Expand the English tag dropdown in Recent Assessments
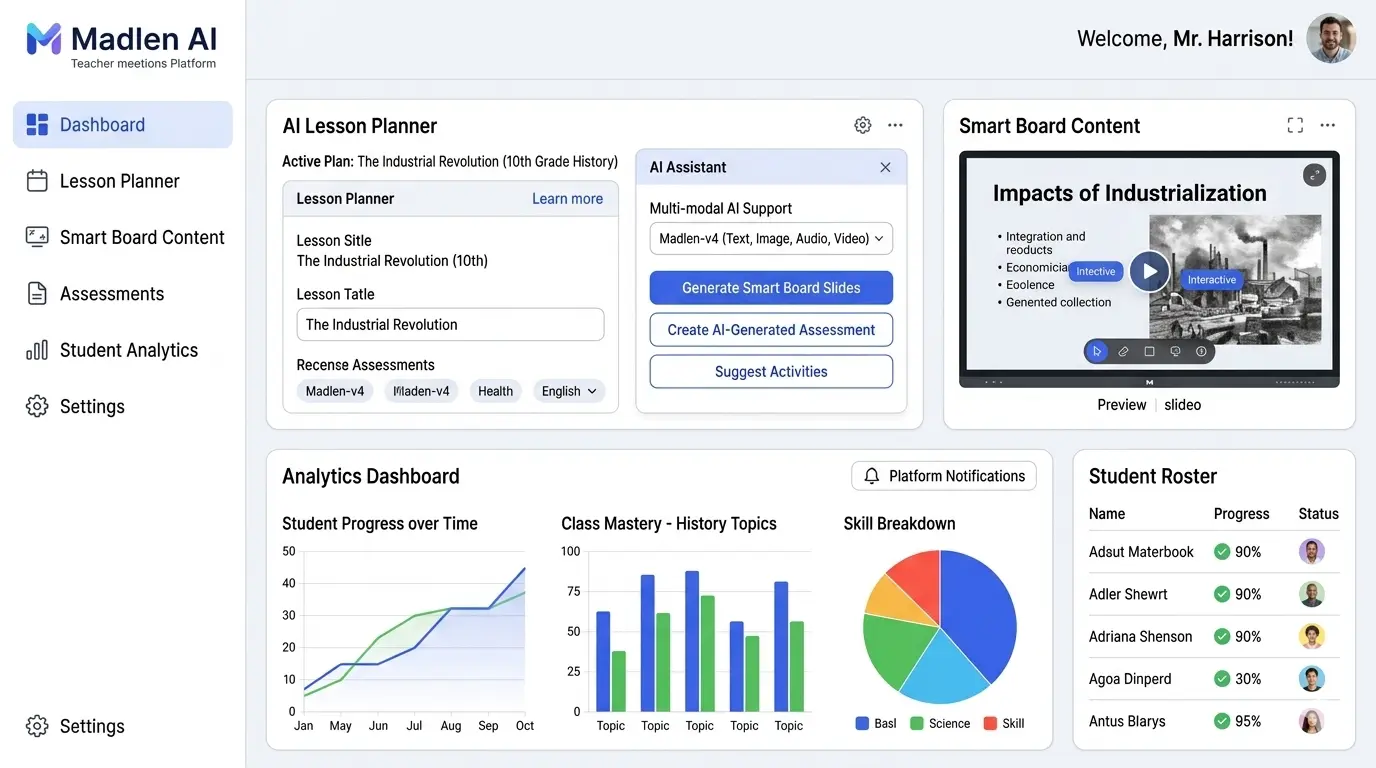 568,391
